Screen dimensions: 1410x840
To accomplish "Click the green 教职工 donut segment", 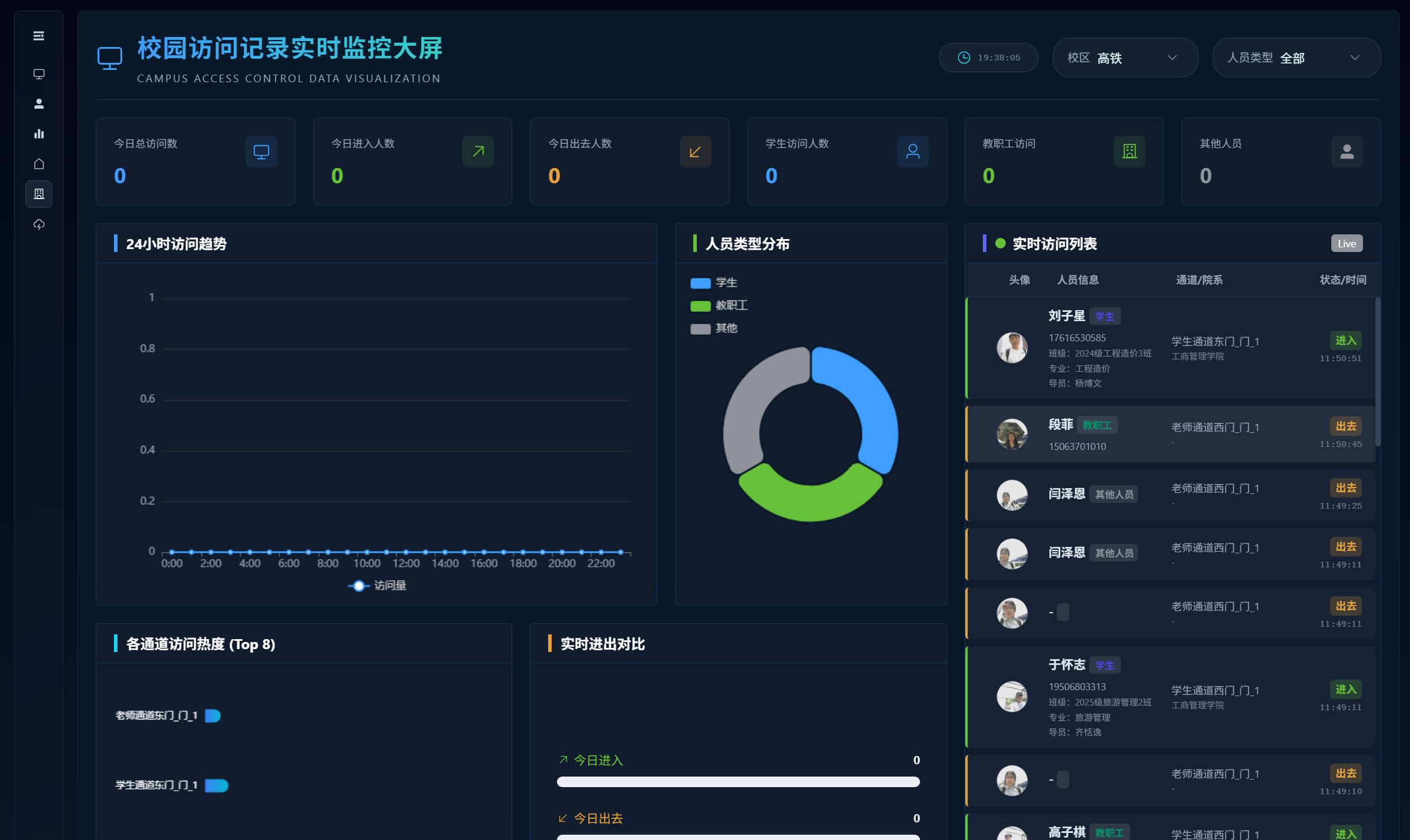I will click(811, 499).
